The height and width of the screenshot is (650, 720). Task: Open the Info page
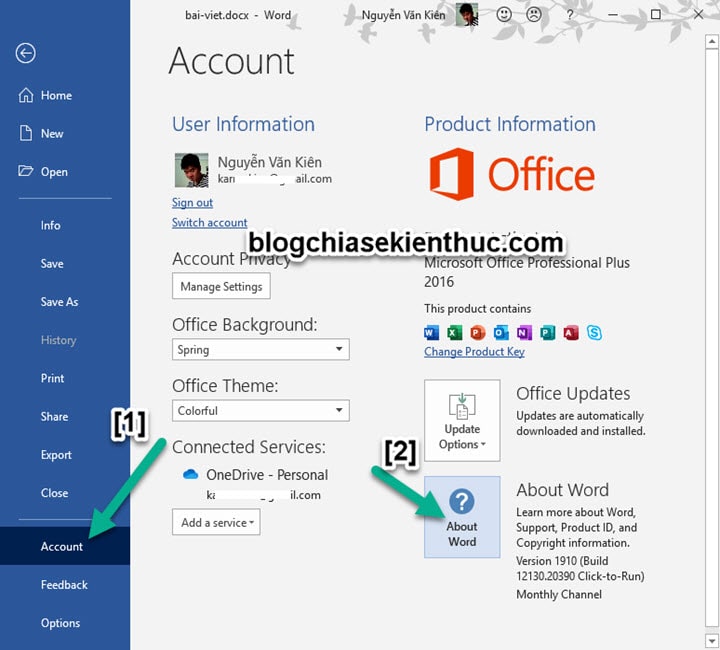51,225
